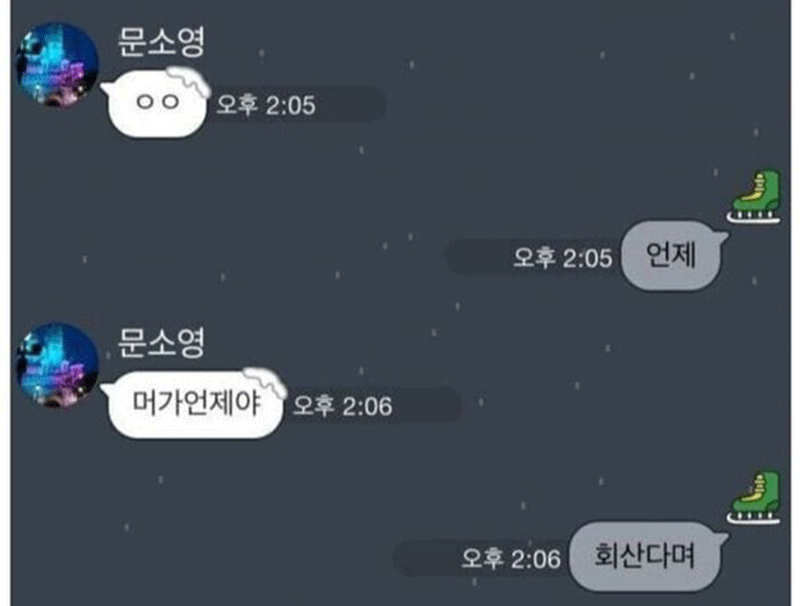Open 문소영's profile picture above the 'ㅇㅇ' message
The height and width of the screenshot is (606, 800).
pos(57,65)
